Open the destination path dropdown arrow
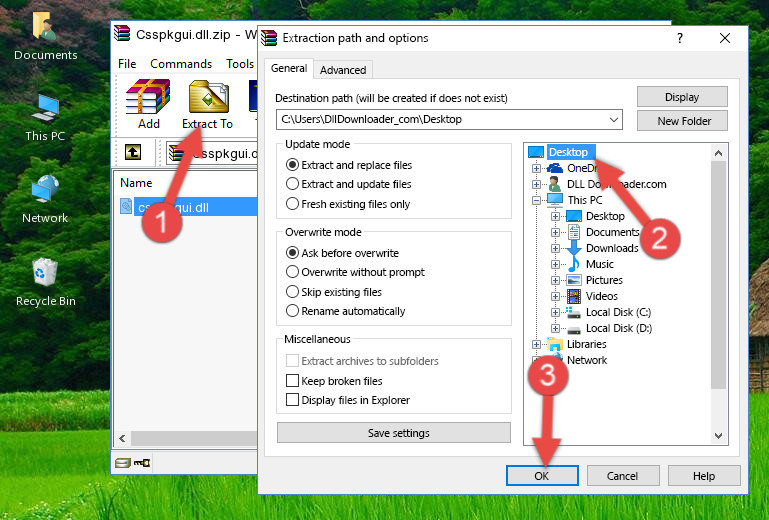Screen dimensions: 769x520 coord(614,119)
